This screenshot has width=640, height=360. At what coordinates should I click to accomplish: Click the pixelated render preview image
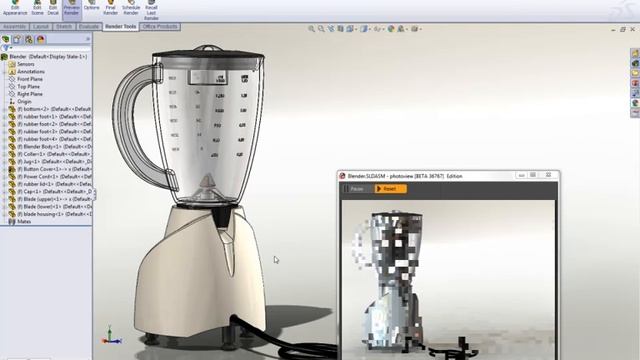point(448,280)
